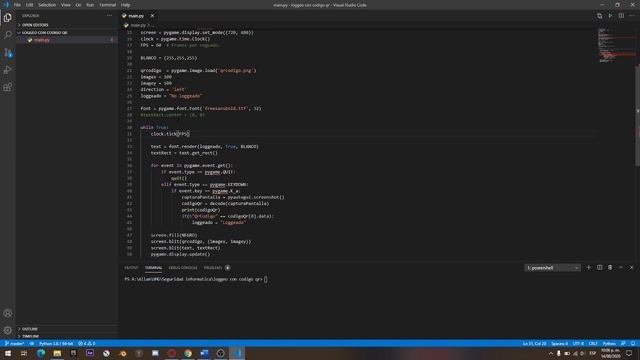Open the Terminal menu

107,5
